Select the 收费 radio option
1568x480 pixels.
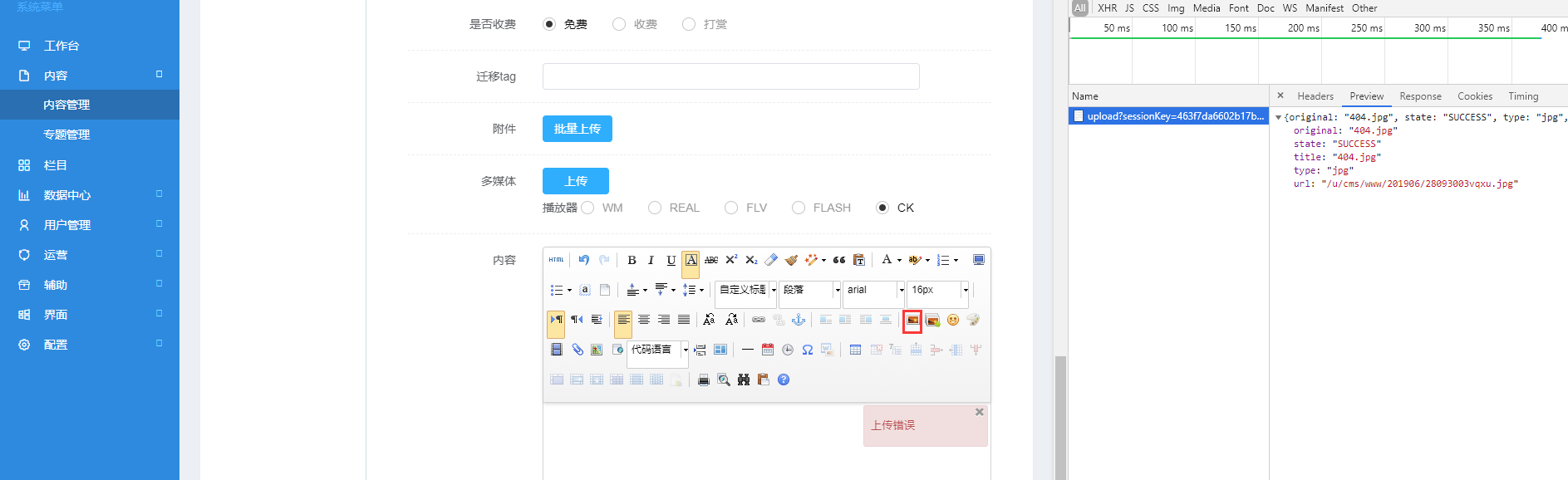pyautogui.click(x=619, y=24)
